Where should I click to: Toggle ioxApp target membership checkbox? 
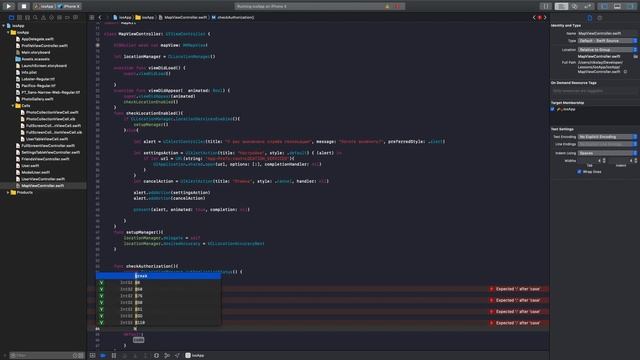pos(553,109)
